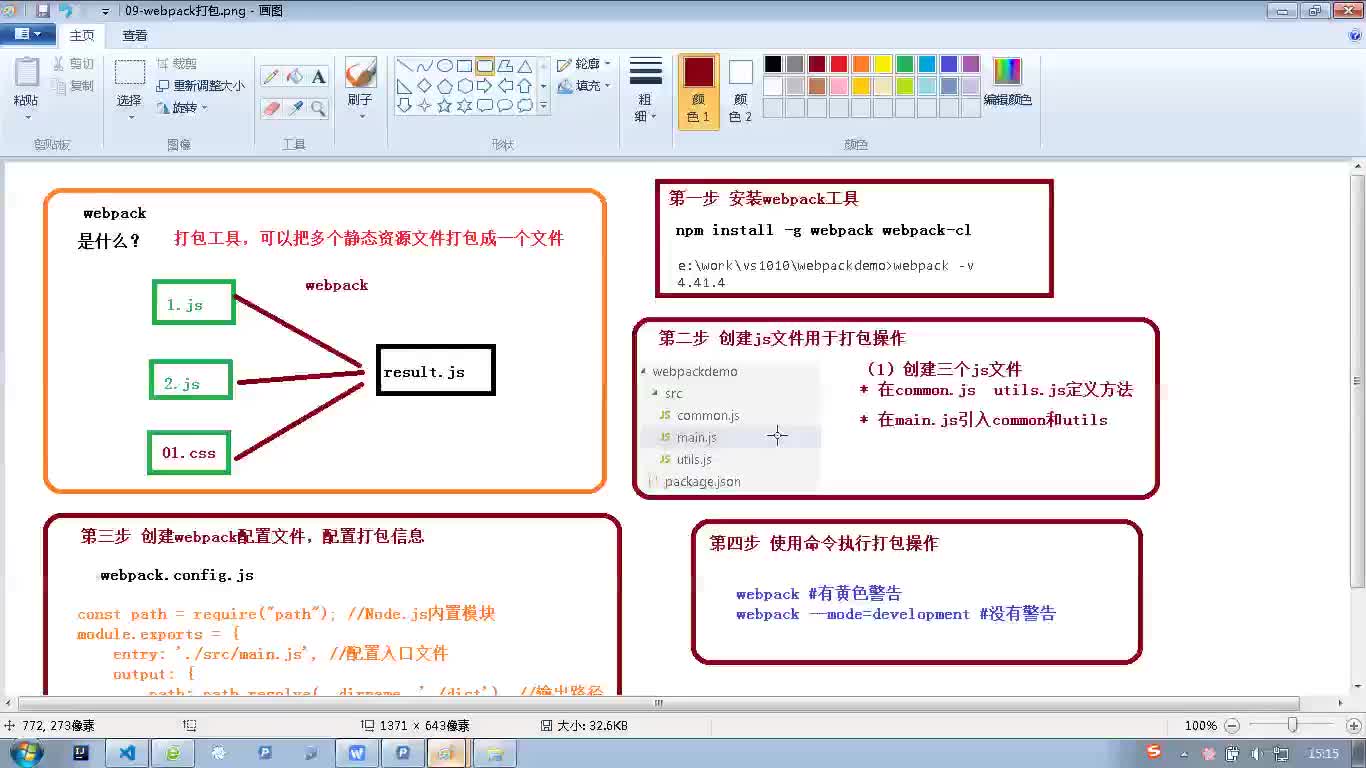Click the Sogou input icon in tray
Image resolution: width=1366 pixels, height=768 pixels.
(1154, 752)
